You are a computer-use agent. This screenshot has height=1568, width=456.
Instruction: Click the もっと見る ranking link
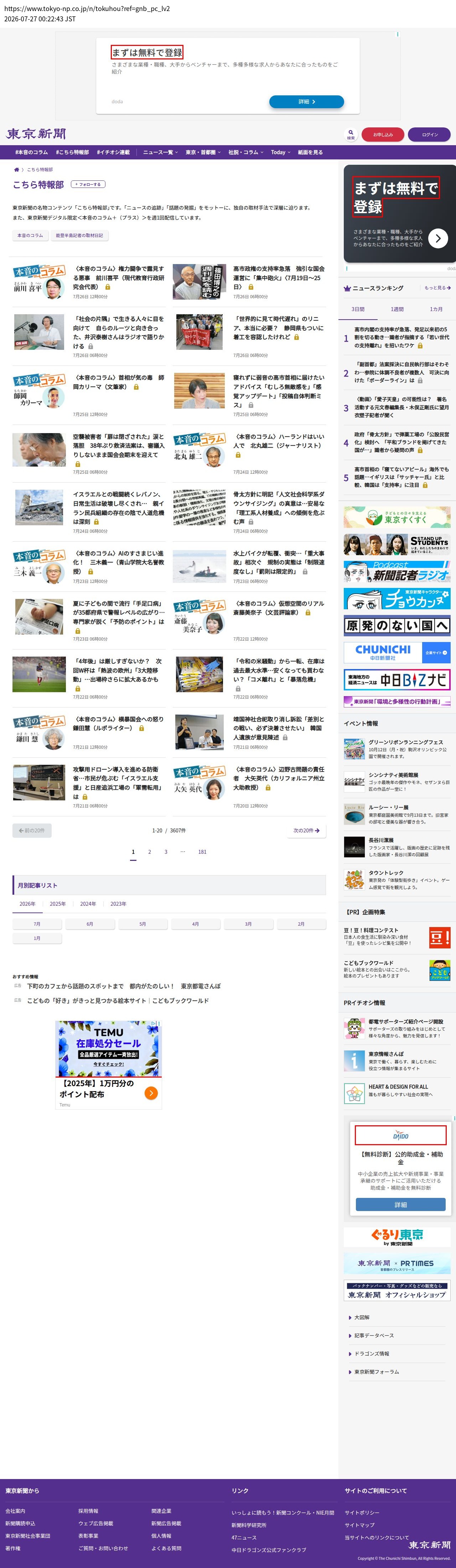coord(438,288)
